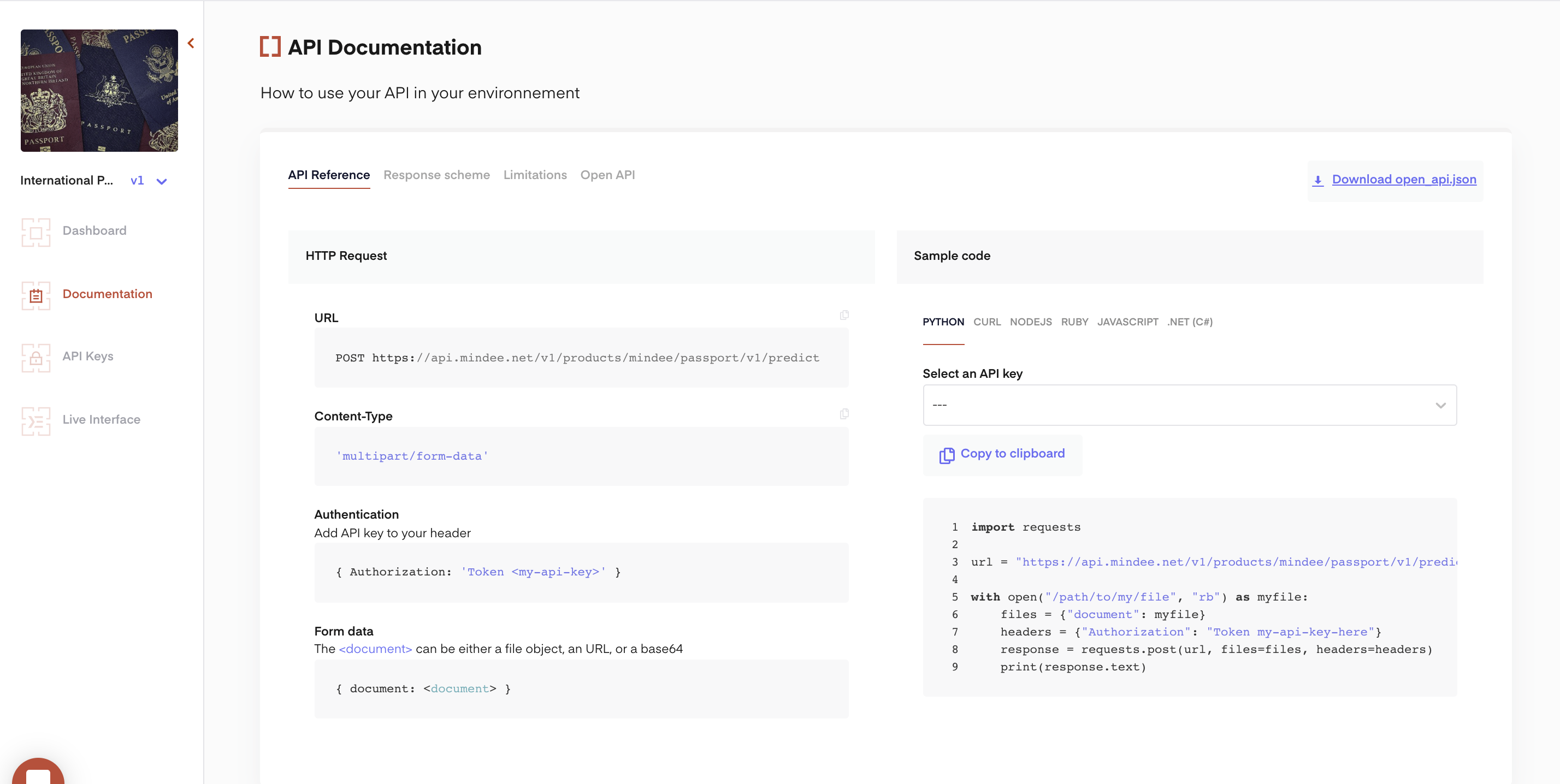
Task: Click the Documentation clipboard icon
Action: tap(36, 295)
